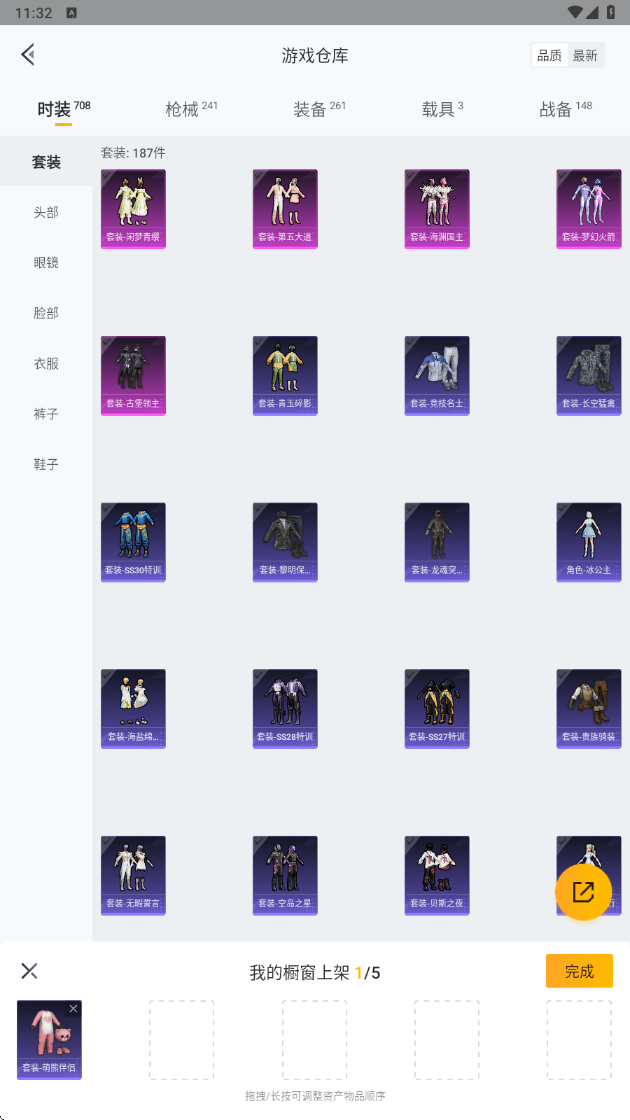The image size is (630, 1120).
Task: Tick the checkmark on 套装-海洲国主 item
Action: click(411, 175)
